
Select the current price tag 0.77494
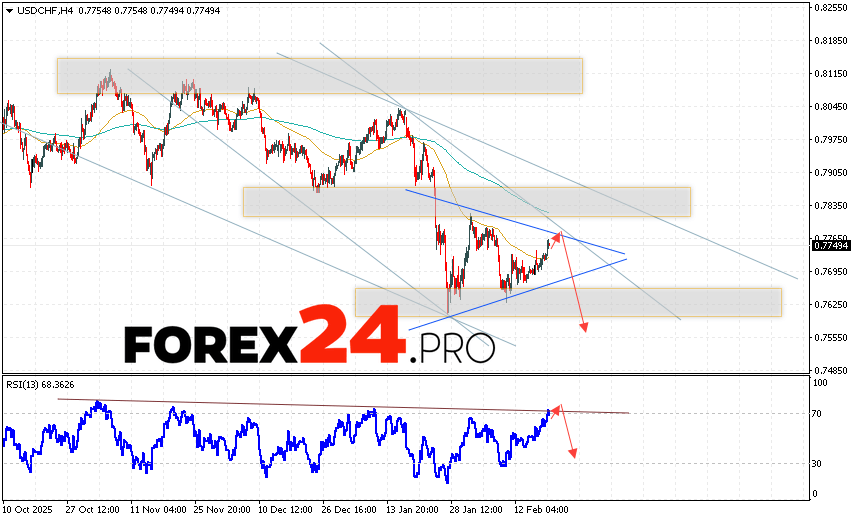831,245
